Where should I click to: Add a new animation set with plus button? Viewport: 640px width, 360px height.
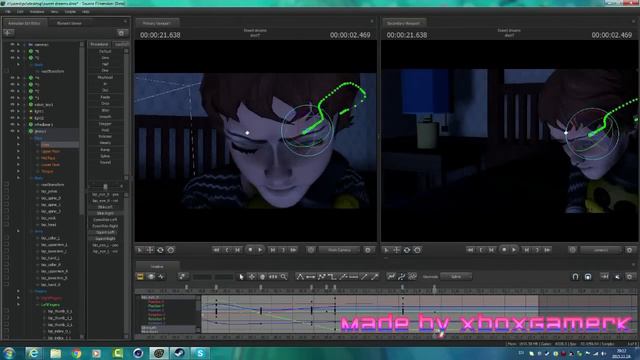[x=9, y=33]
